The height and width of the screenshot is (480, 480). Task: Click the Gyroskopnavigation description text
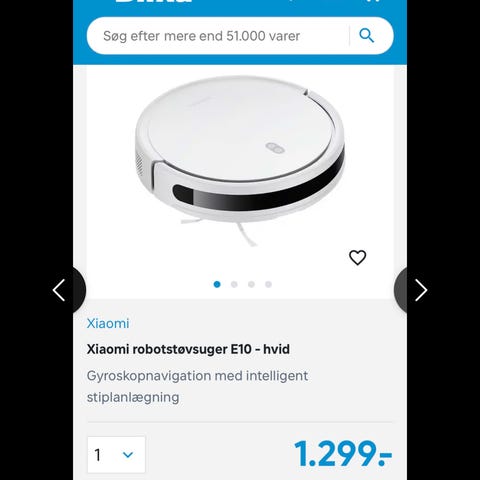pyautogui.click(x=197, y=386)
